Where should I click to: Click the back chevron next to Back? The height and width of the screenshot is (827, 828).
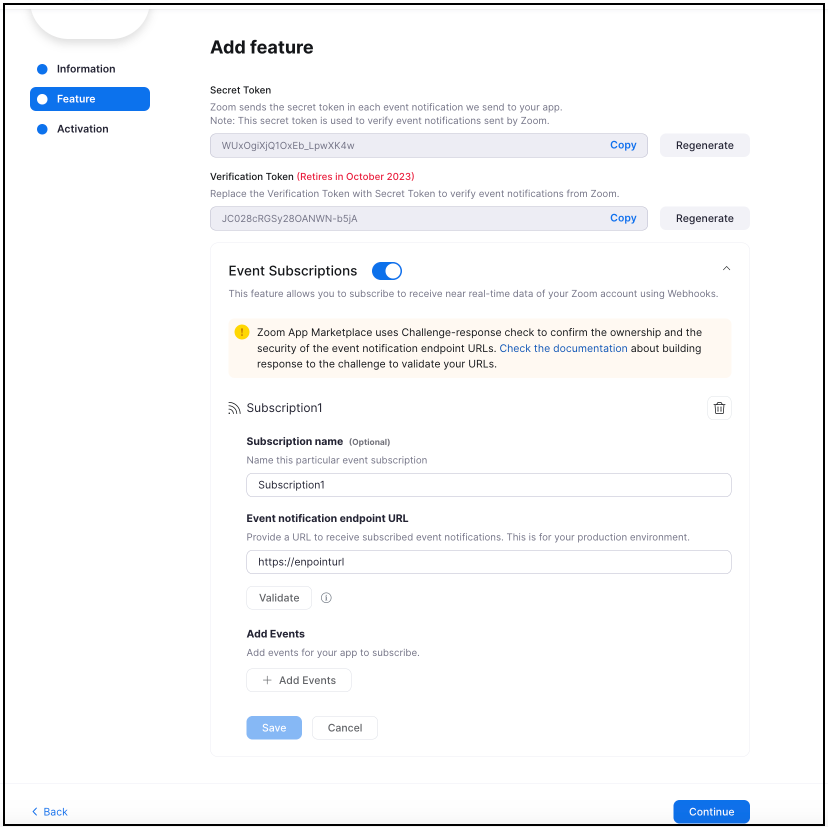coord(33,811)
